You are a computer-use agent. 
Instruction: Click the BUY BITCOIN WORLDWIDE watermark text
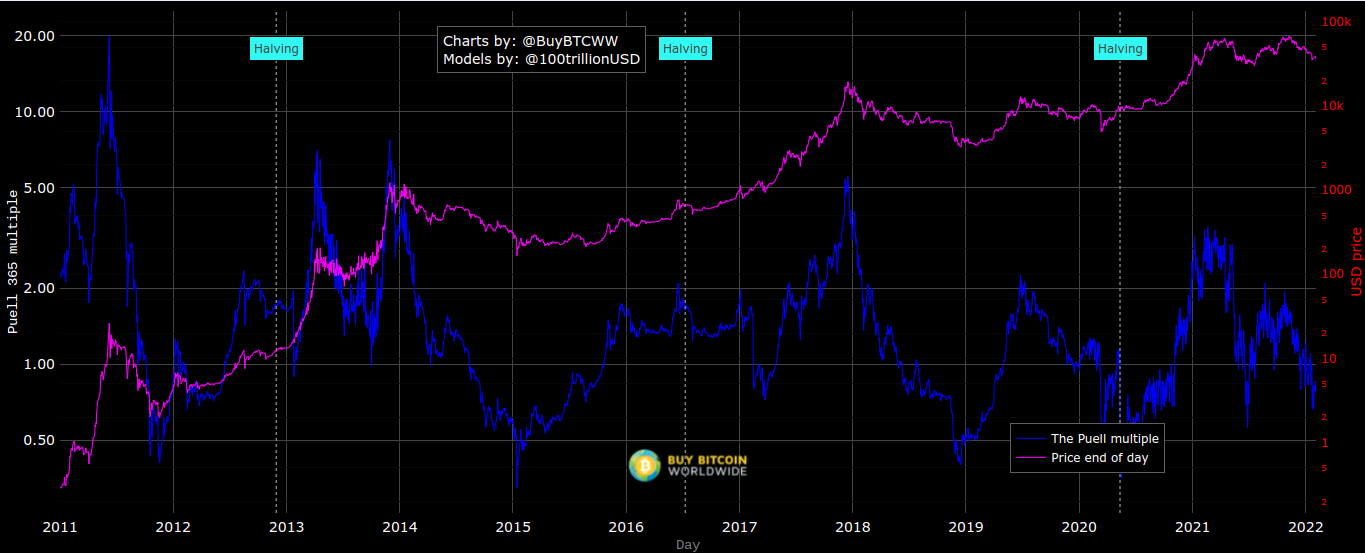707,465
